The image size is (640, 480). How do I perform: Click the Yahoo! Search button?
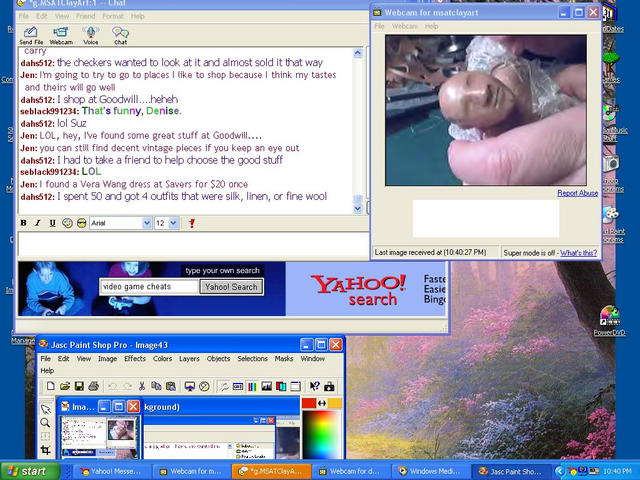[231, 287]
